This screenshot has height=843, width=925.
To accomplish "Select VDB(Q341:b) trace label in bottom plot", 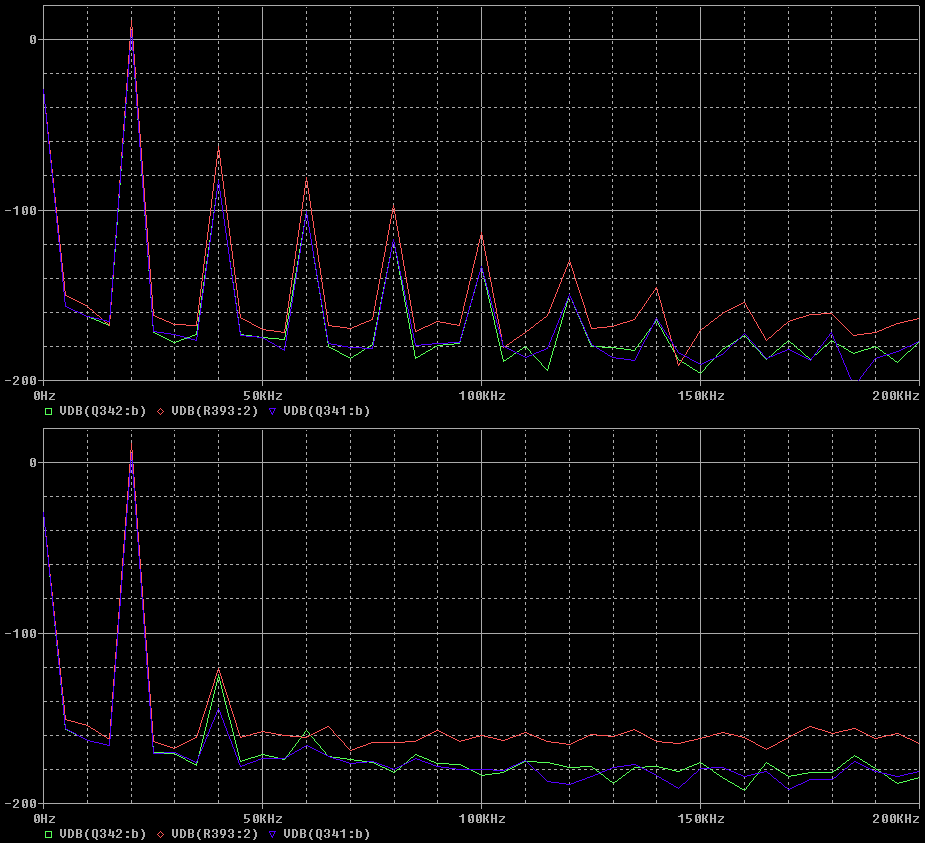I will [327, 834].
